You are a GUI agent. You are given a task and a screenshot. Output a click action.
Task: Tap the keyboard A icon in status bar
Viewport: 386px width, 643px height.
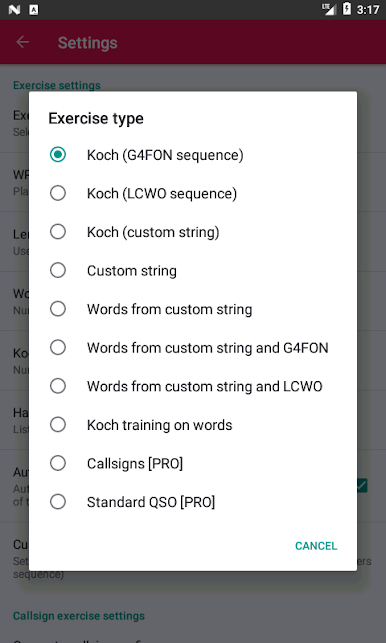(x=34, y=10)
